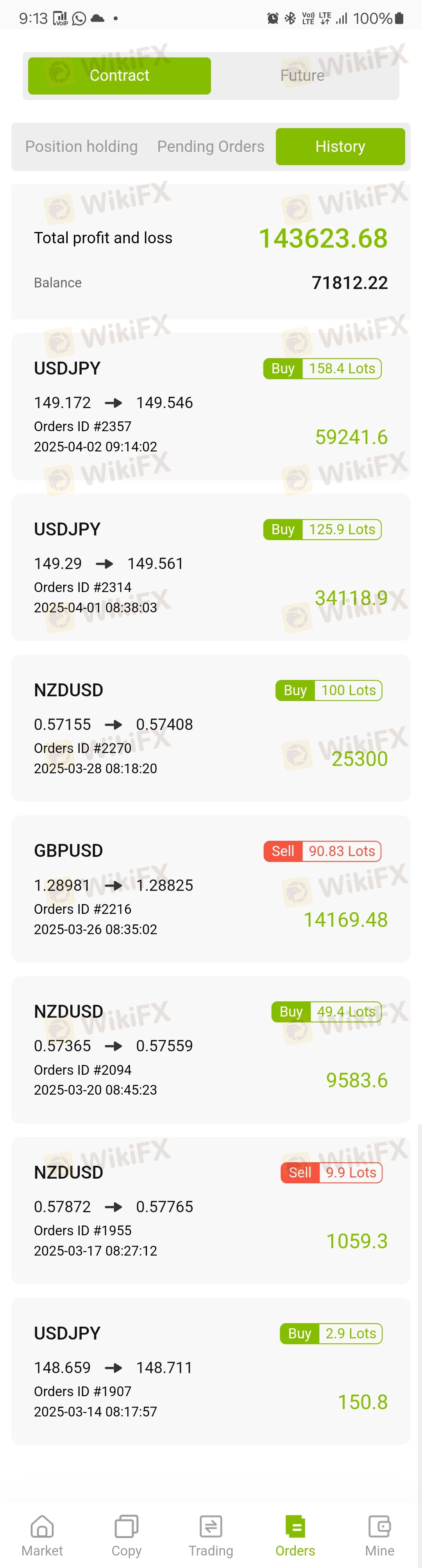
Task: Open the Trading nav icon
Action: [x=211, y=1526]
